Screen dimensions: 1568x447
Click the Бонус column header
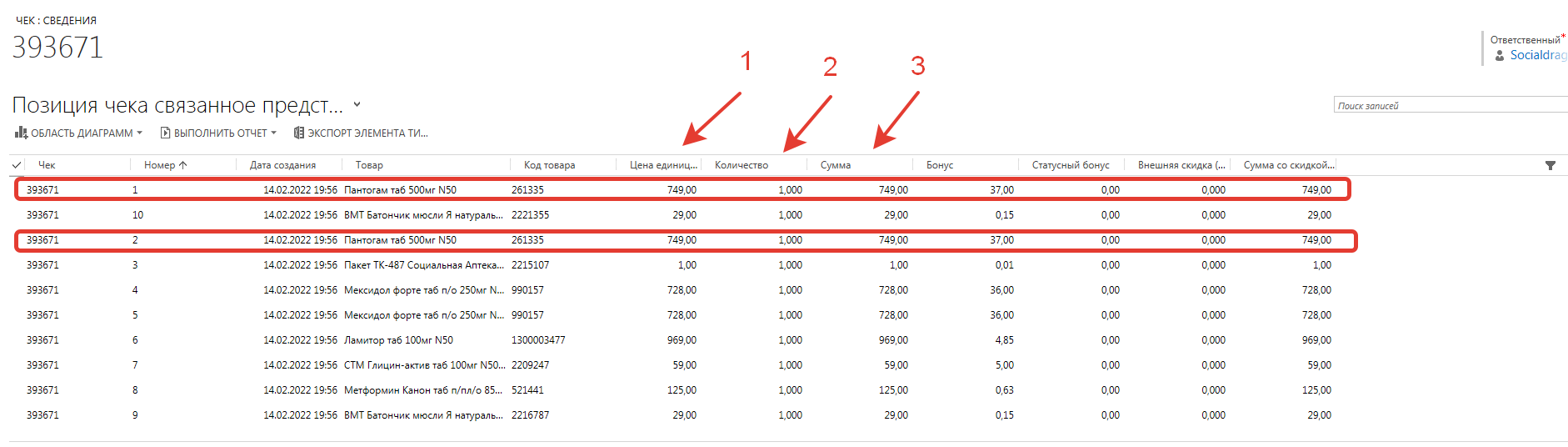[x=939, y=165]
